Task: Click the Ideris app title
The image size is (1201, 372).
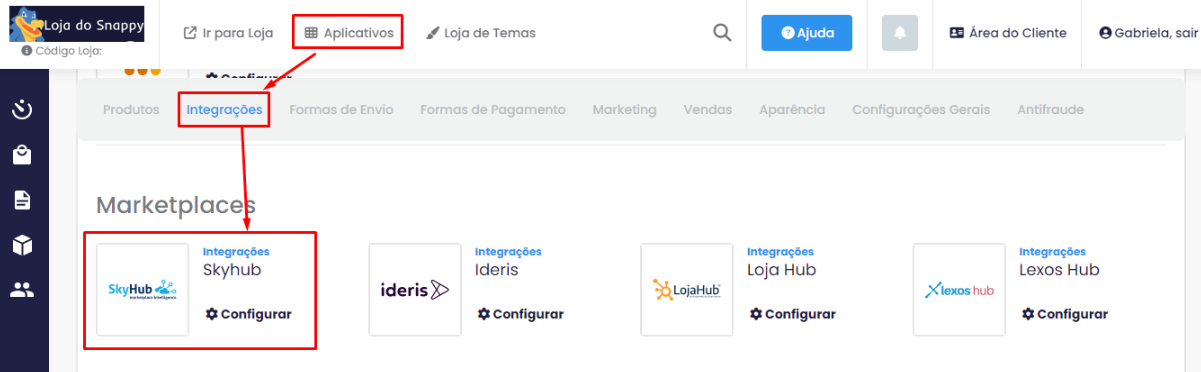Action: (x=497, y=270)
